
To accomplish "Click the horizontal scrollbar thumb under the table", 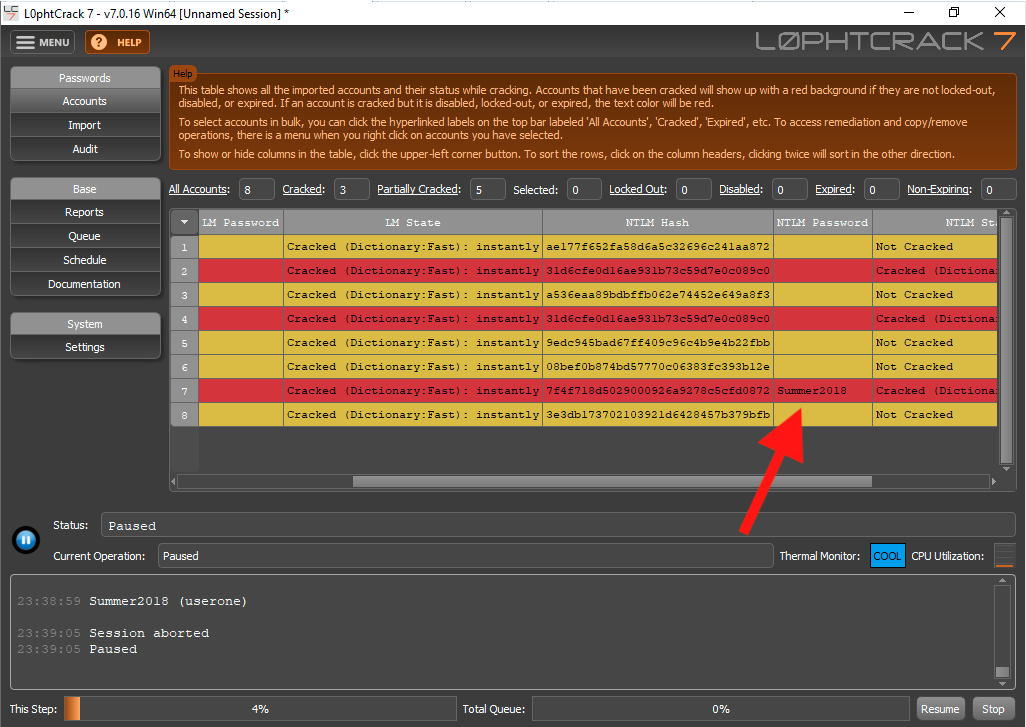I will (x=612, y=482).
